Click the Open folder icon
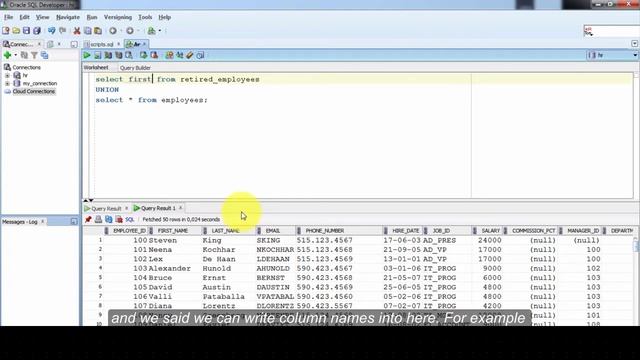The height and width of the screenshot is (360, 640). (16, 31)
